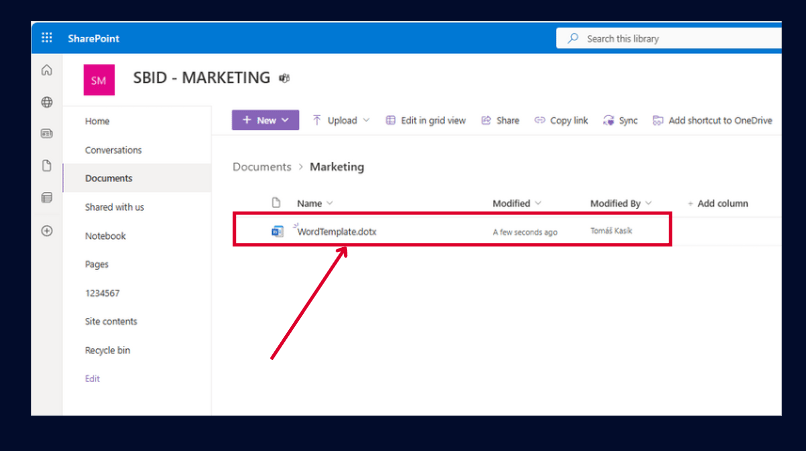Expand the New button chevron
The height and width of the screenshot is (451, 806).
click(x=285, y=120)
